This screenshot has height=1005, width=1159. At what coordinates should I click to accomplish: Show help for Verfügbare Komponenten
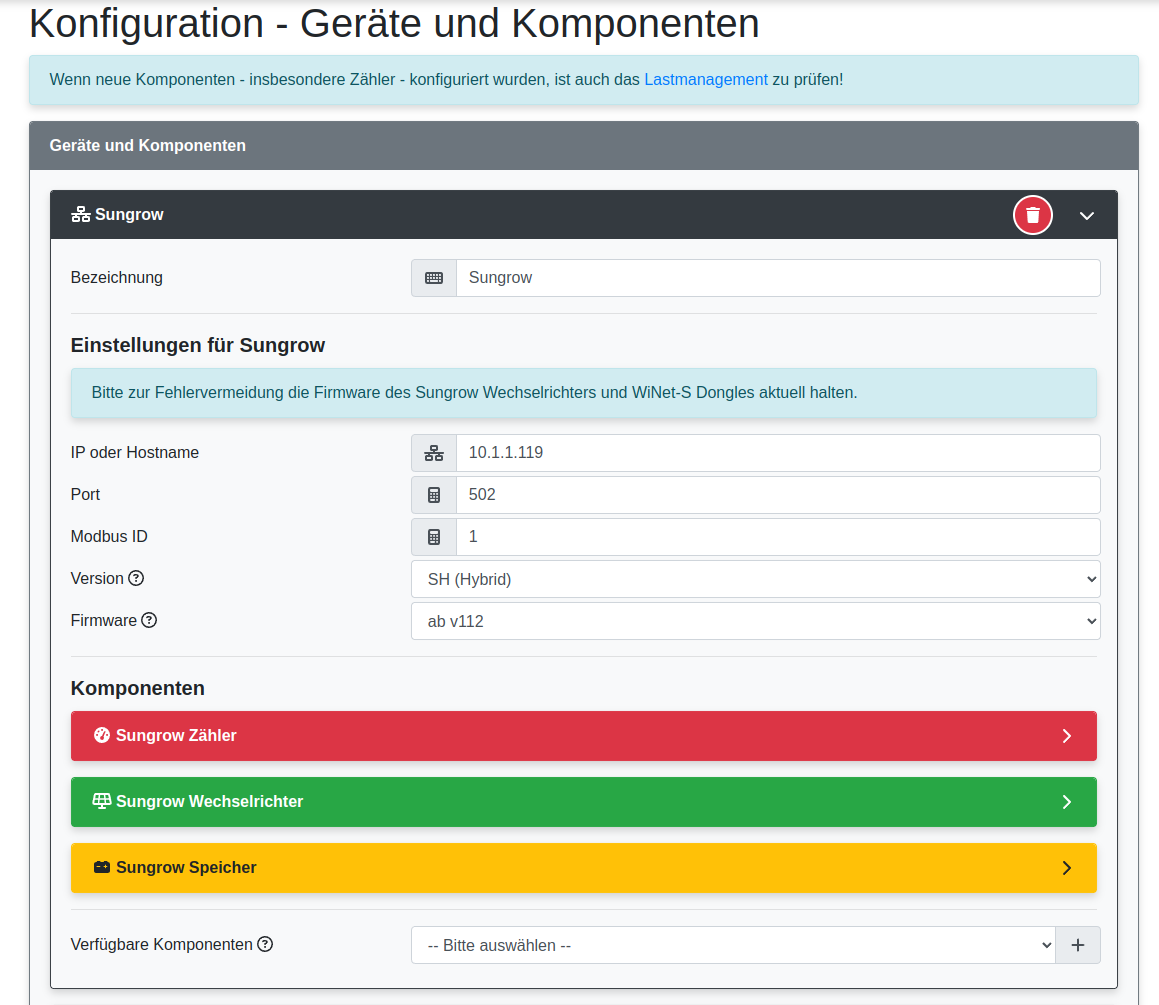(x=265, y=944)
